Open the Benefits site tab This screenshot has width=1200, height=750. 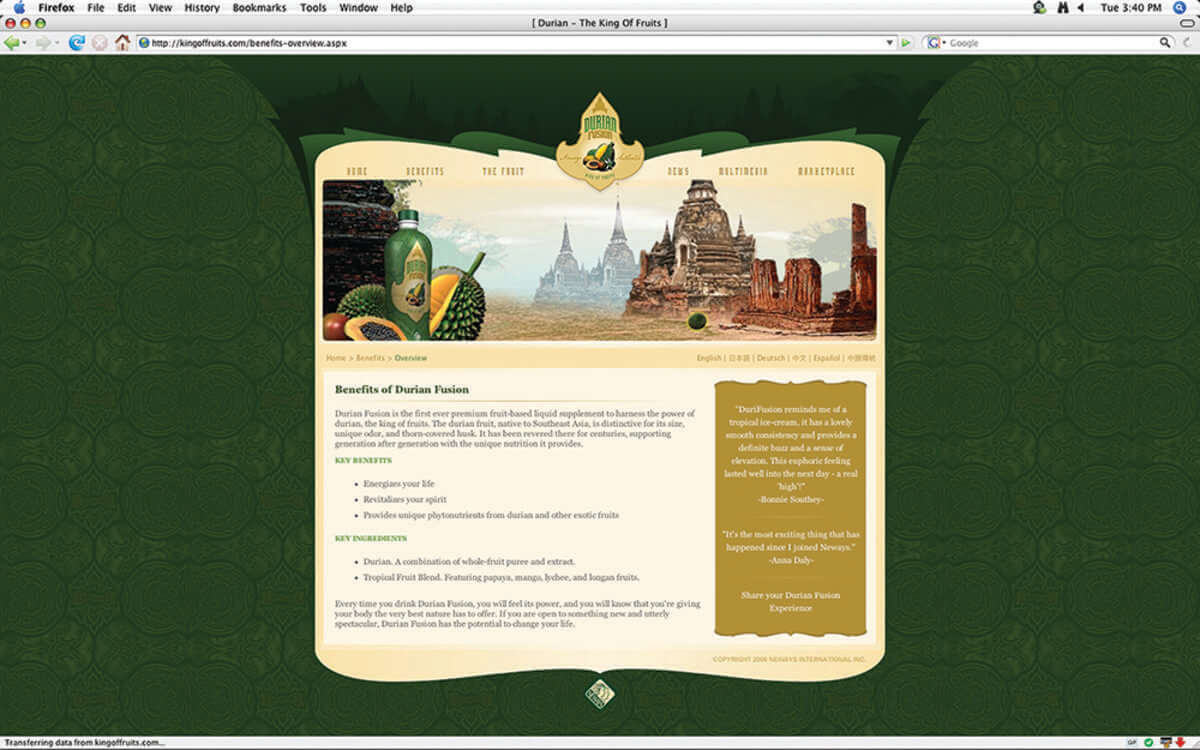point(425,172)
